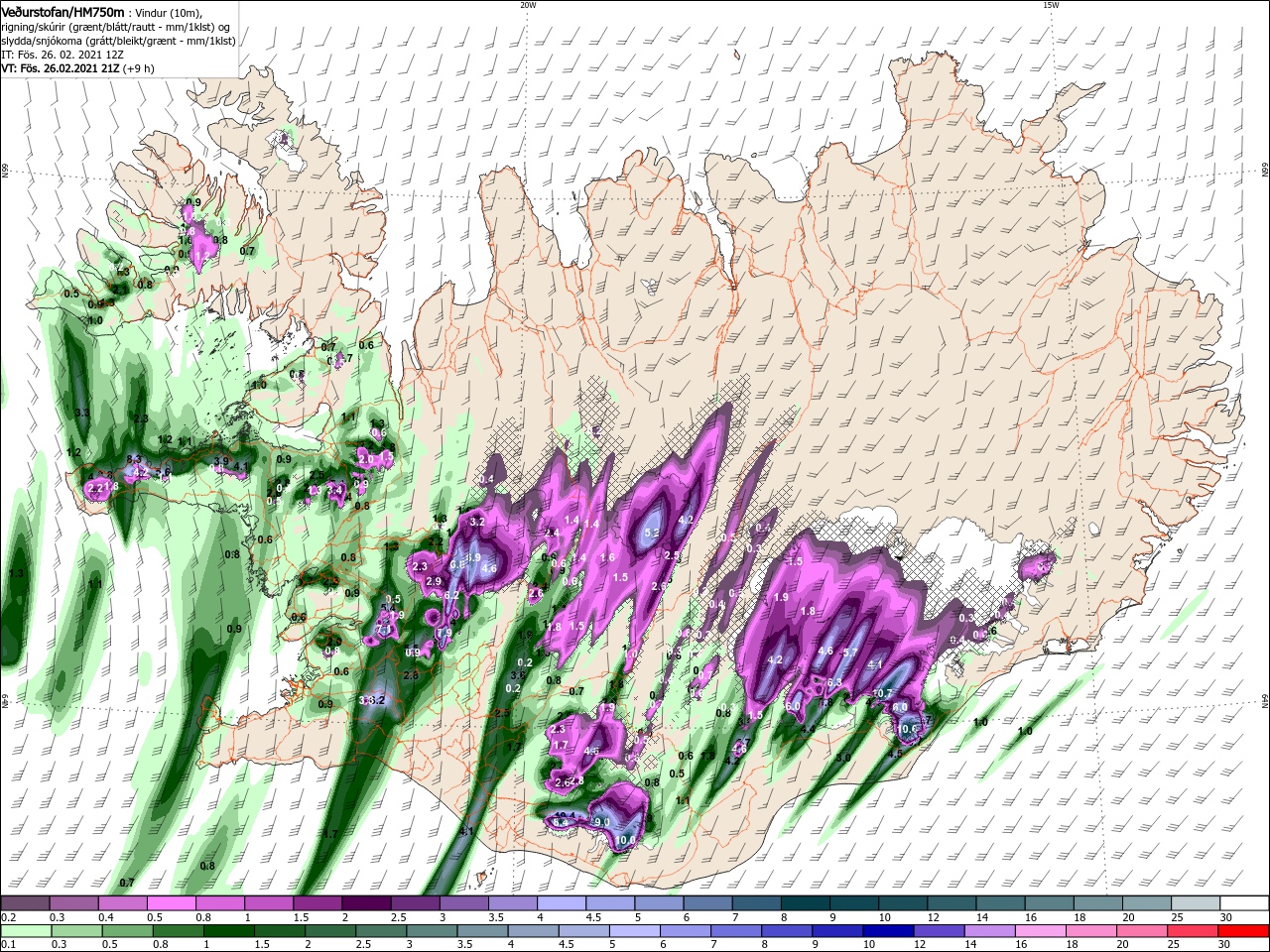This screenshot has width=1270, height=952.
Task: Click the 10.0 value on south coast
Action: coord(625,840)
